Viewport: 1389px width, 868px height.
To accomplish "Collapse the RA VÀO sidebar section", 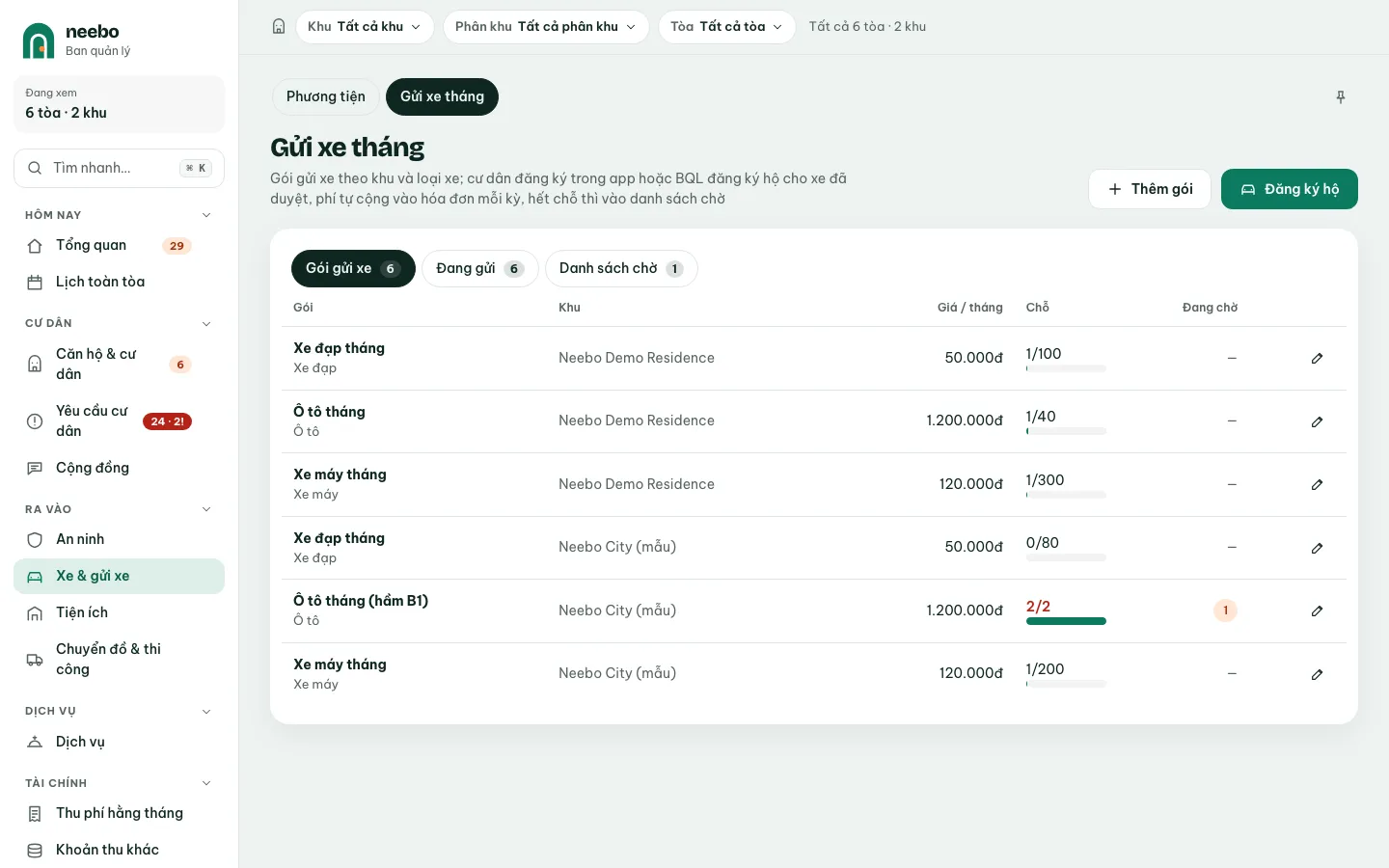I will tap(206, 509).
